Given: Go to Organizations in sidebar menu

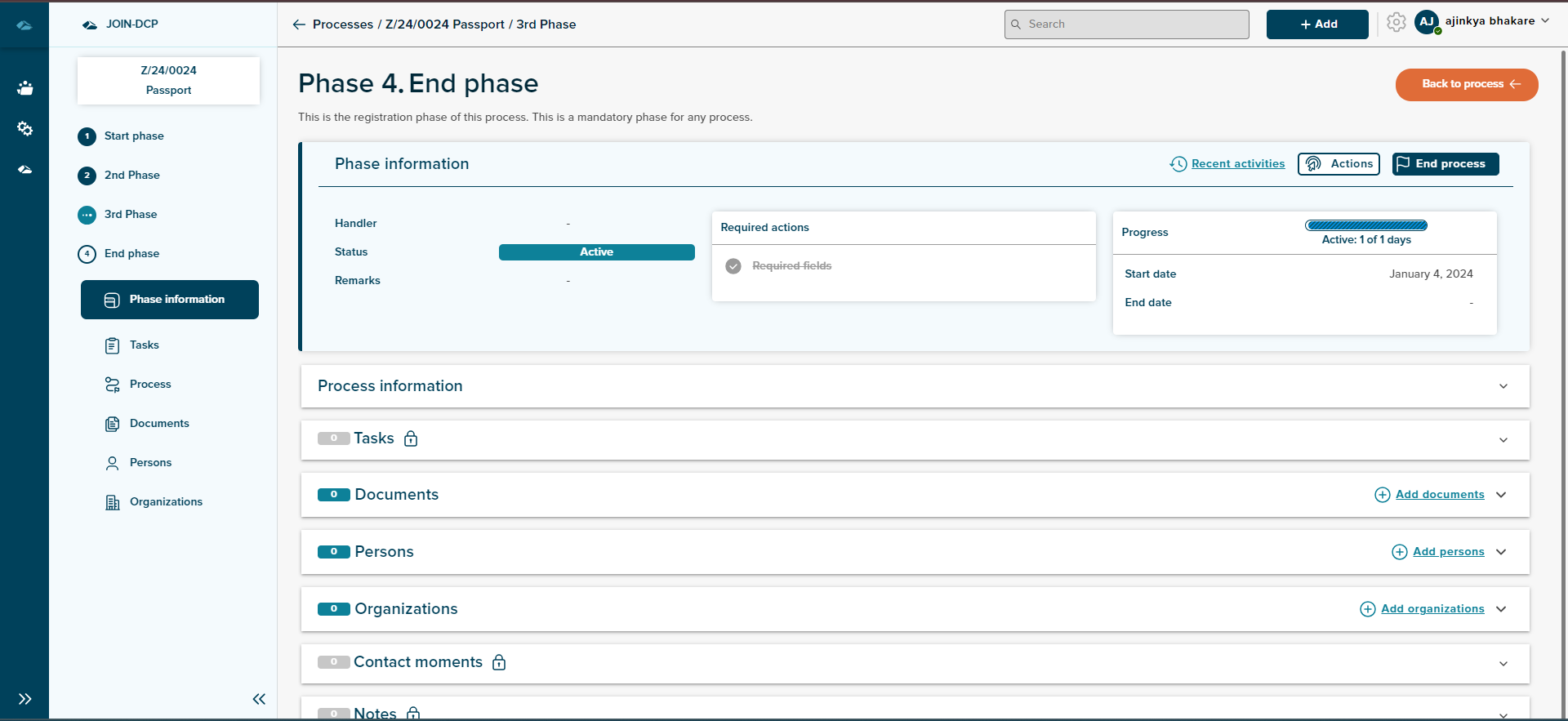Looking at the screenshot, I should pyautogui.click(x=166, y=502).
